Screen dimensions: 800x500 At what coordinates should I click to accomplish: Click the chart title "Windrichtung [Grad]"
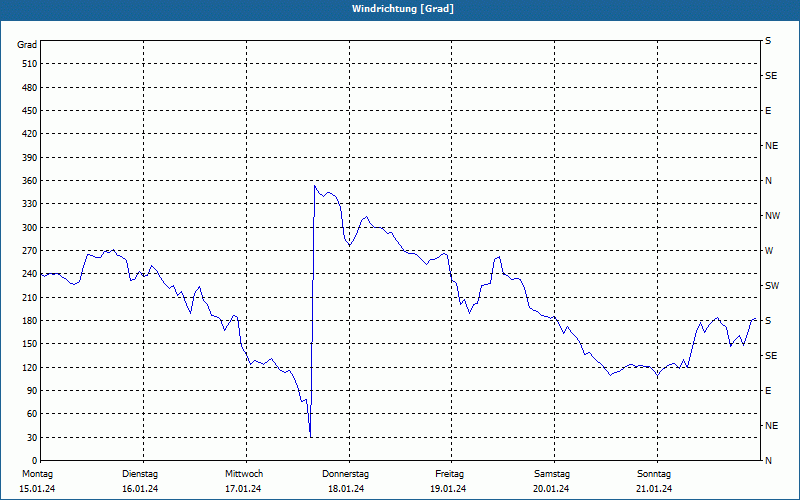403,9
